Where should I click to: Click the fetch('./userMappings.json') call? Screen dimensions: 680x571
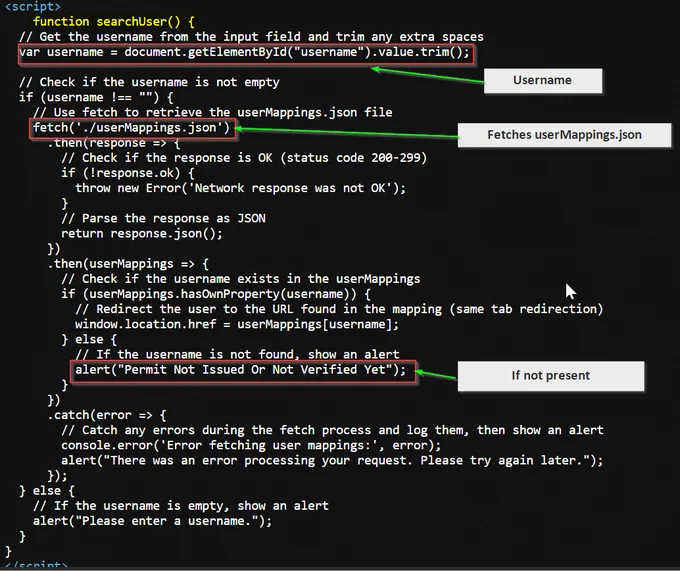click(131, 128)
